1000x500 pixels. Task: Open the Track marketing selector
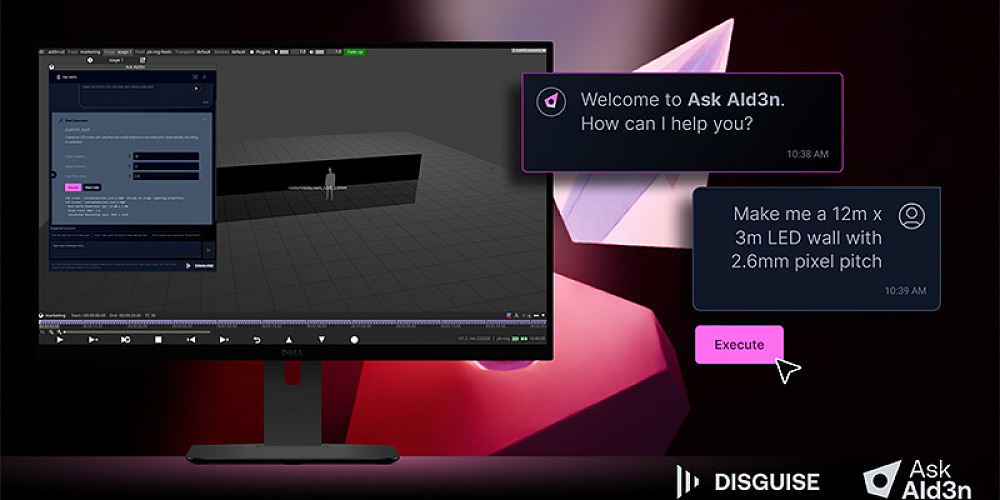tap(83, 50)
